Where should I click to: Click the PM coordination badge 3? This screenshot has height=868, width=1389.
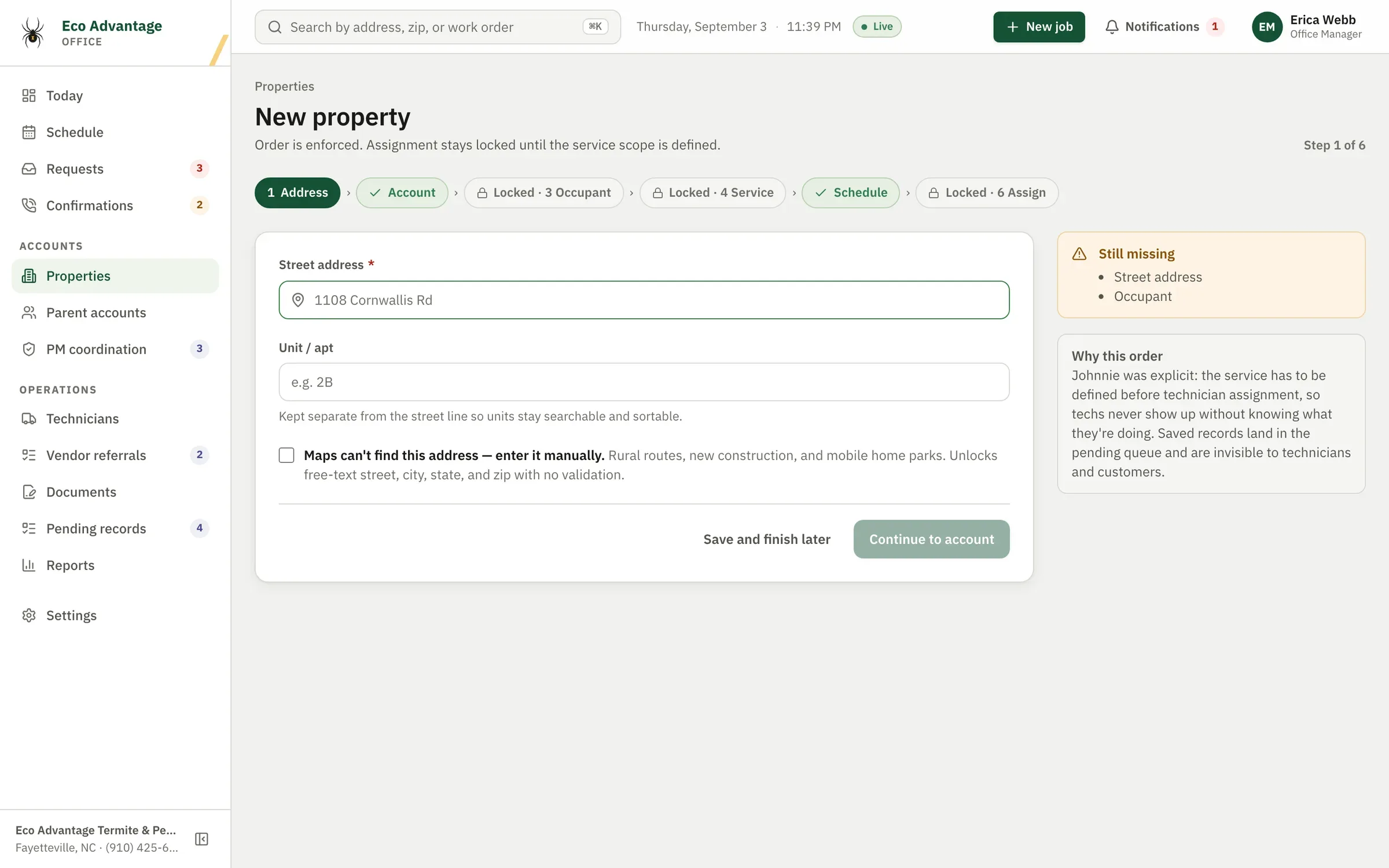click(x=199, y=348)
